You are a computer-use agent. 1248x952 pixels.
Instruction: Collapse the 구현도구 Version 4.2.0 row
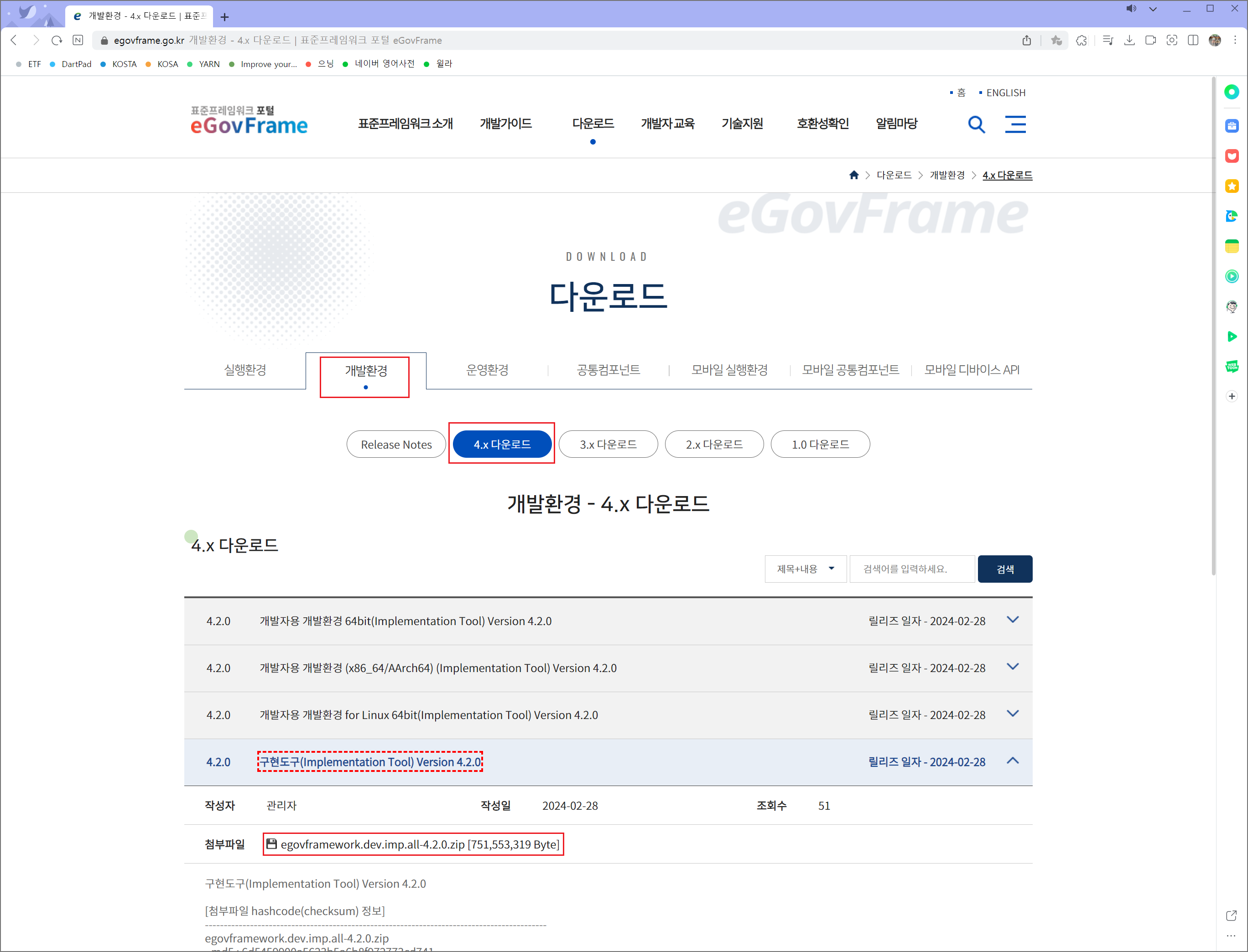1012,761
